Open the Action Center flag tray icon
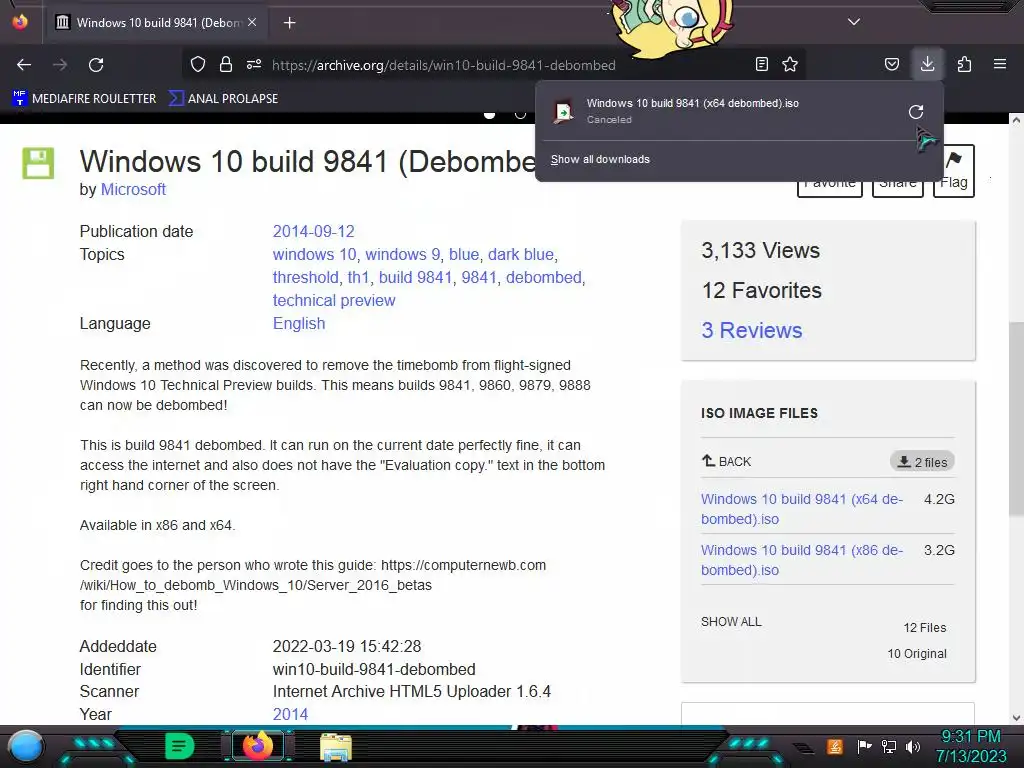Image resolution: width=1024 pixels, height=768 pixels. click(x=865, y=746)
